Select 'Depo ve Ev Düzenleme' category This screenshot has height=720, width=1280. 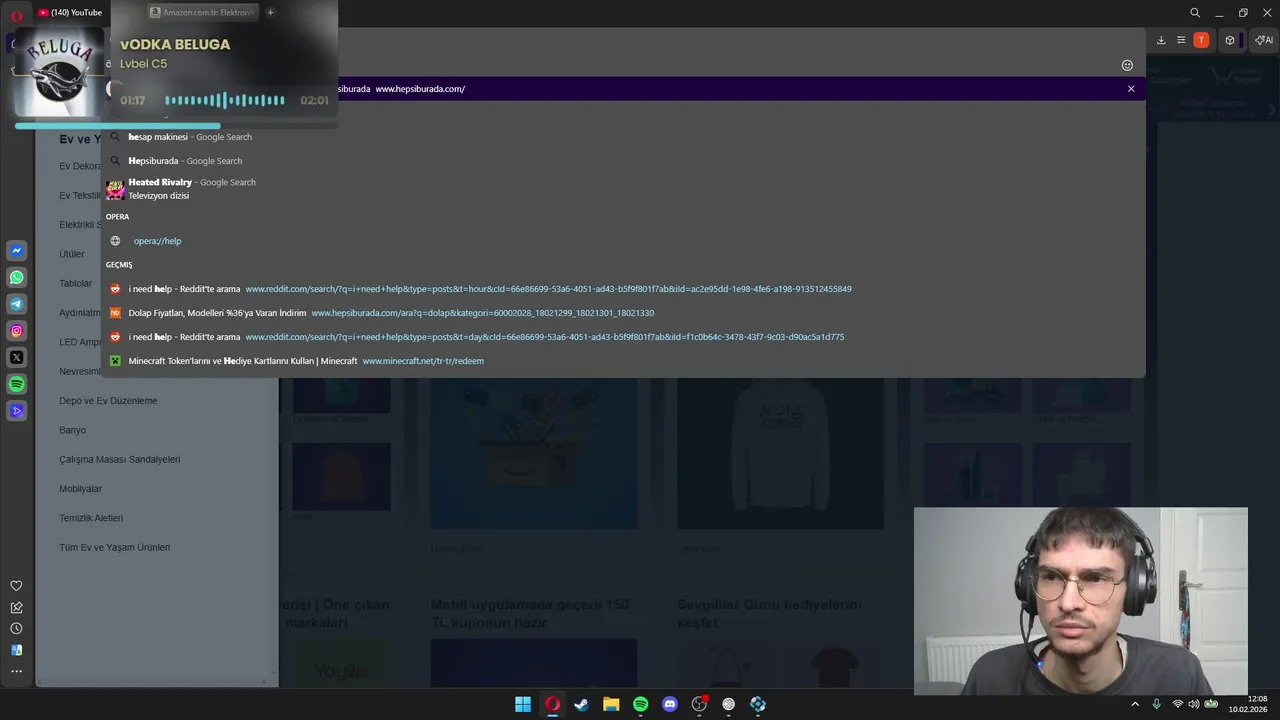coord(108,401)
